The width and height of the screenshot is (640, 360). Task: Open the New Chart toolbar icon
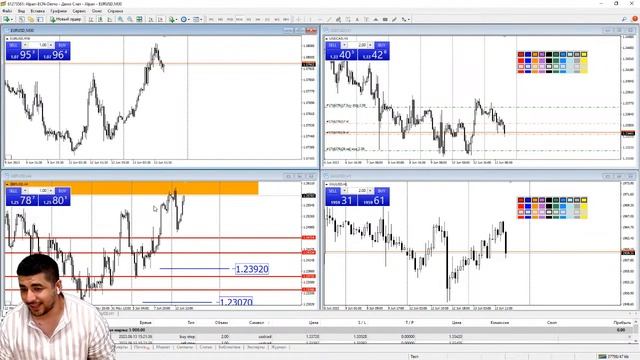[6, 19]
